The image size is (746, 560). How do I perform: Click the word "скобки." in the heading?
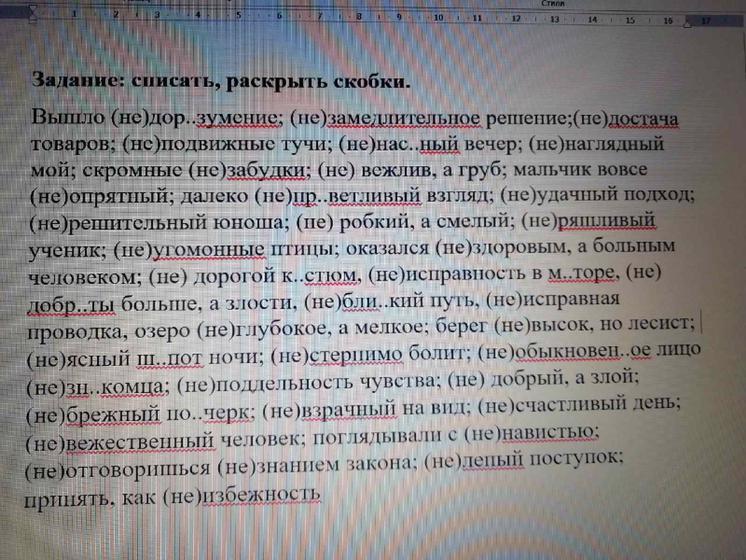coord(371,81)
